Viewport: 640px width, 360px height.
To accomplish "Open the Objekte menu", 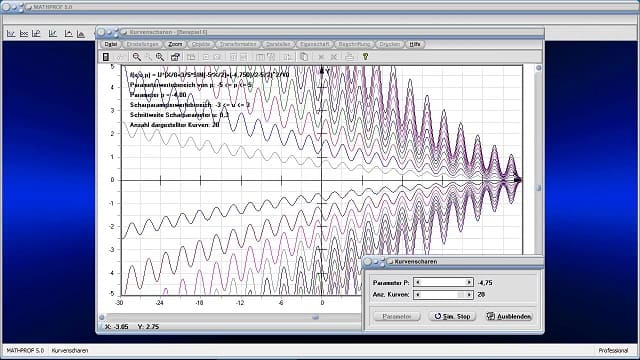I will tap(201, 44).
